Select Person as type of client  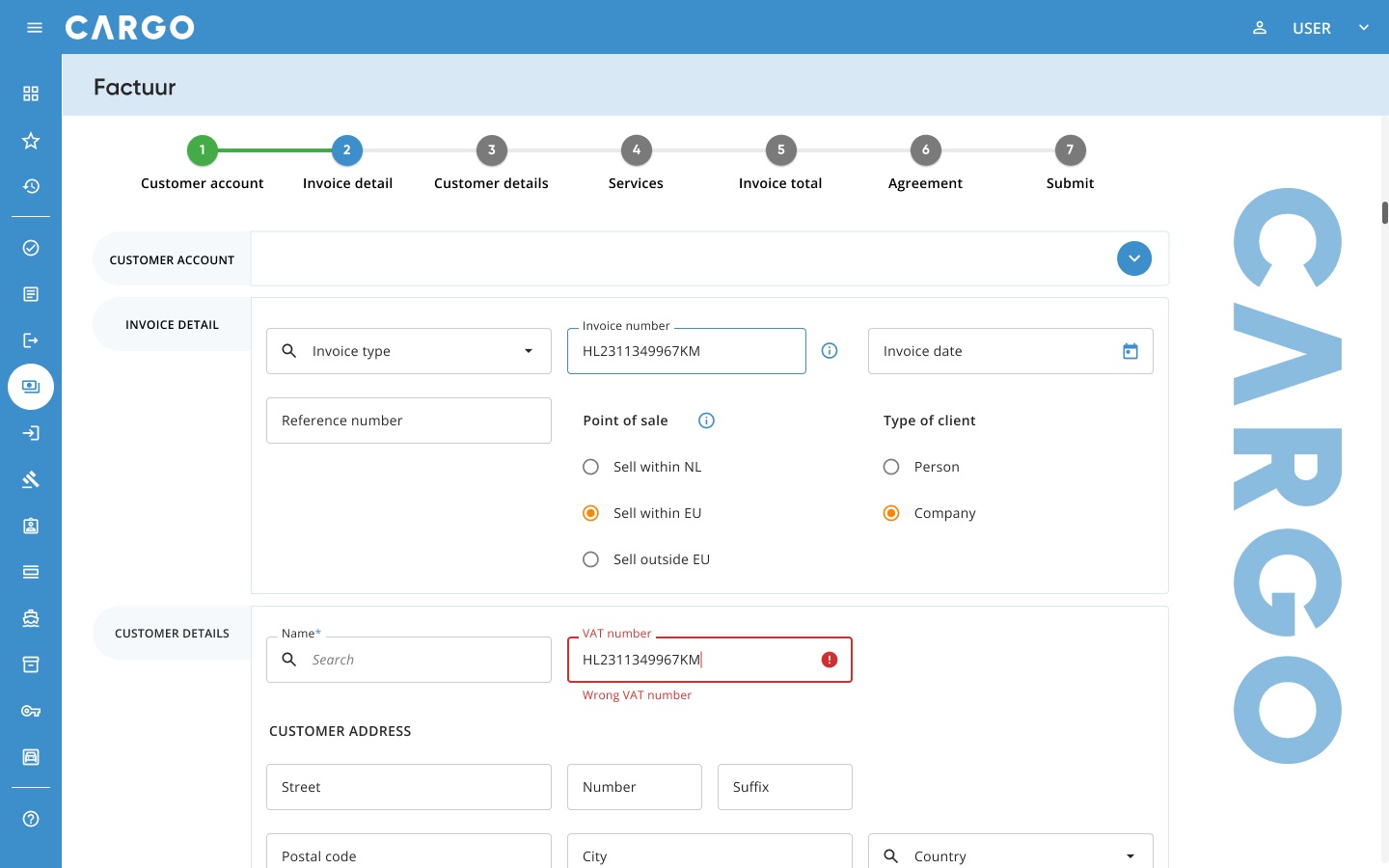pos(891,467)
